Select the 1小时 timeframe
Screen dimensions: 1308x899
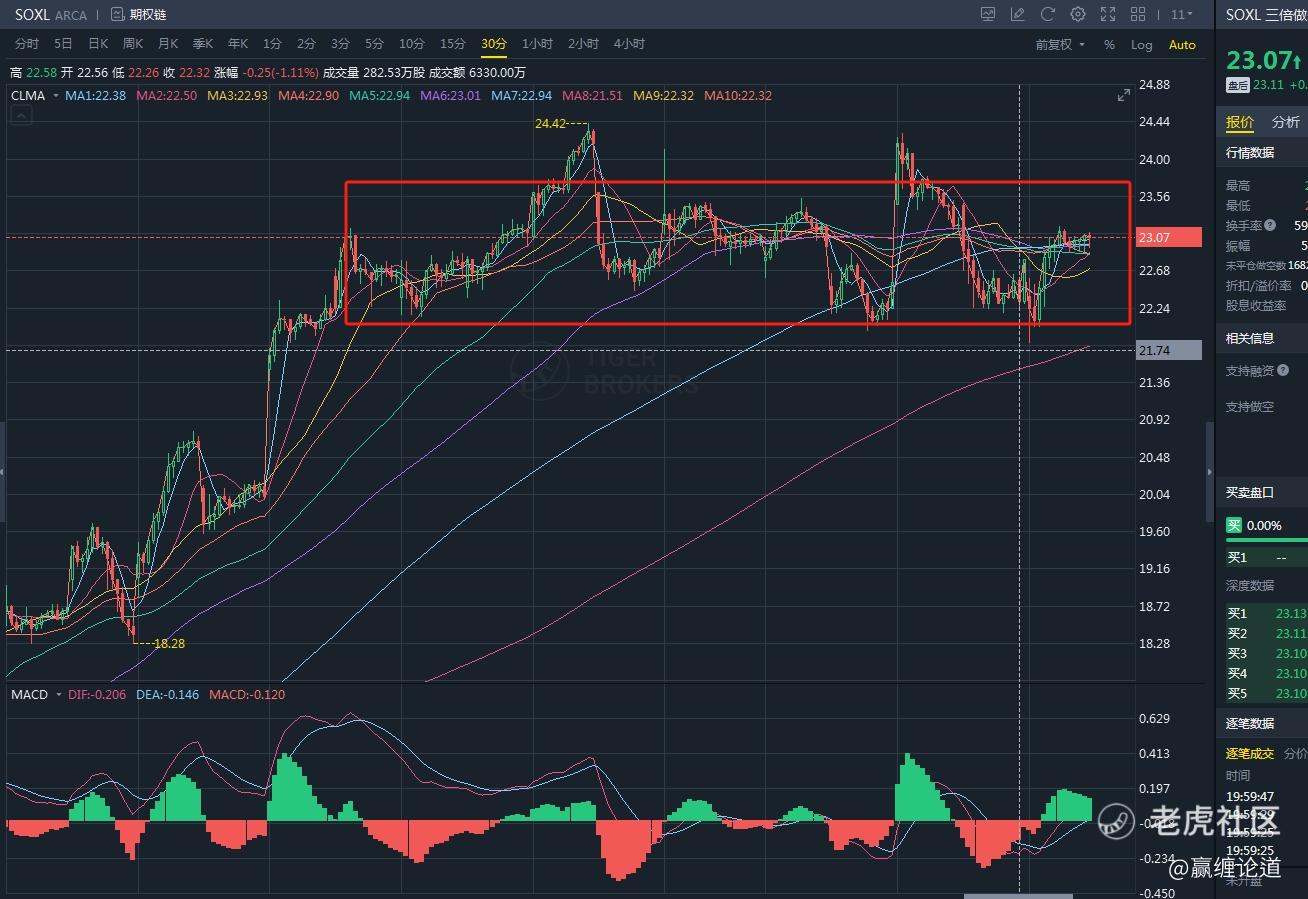537,44
